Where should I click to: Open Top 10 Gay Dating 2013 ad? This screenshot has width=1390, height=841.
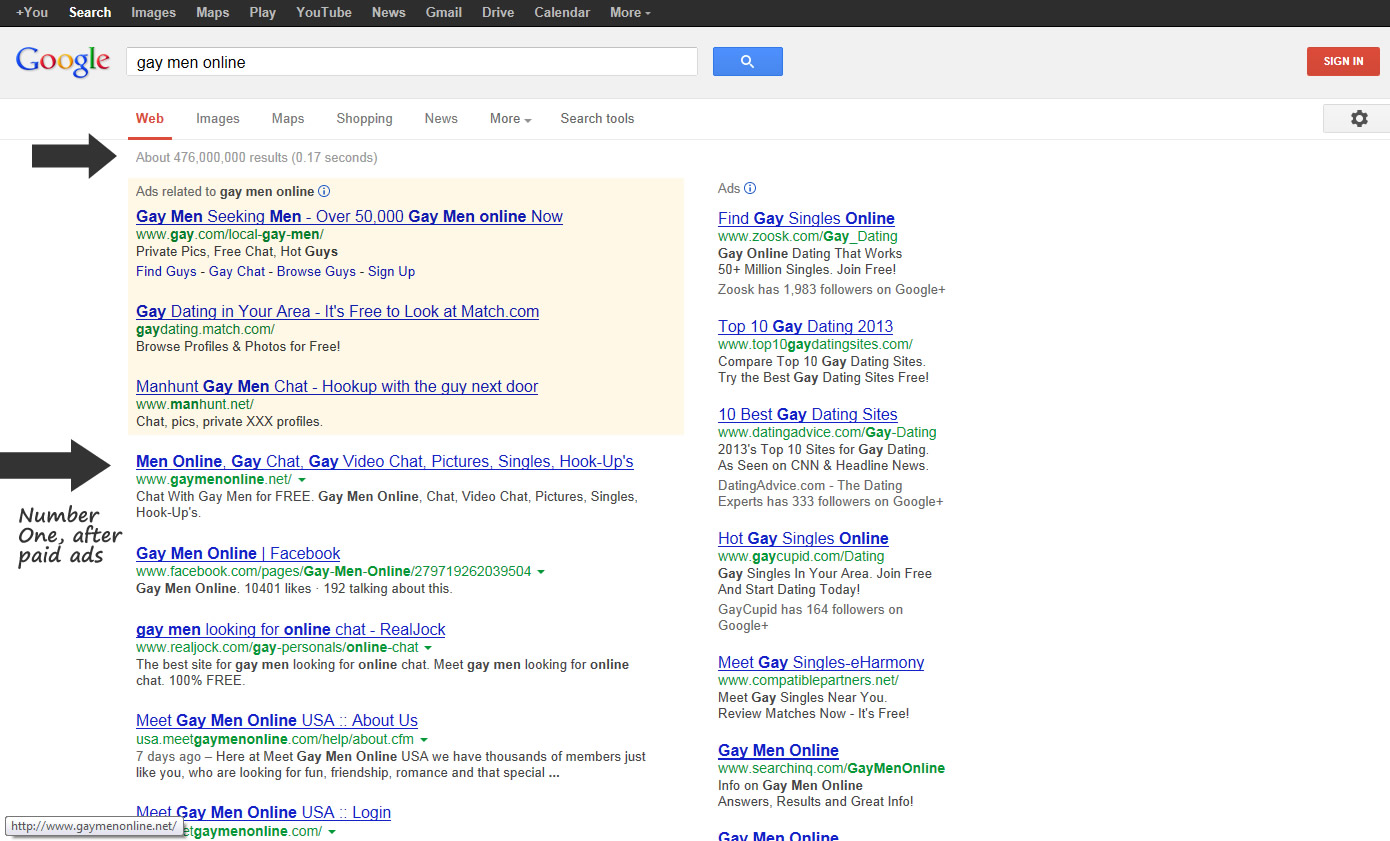pos(805,326)
